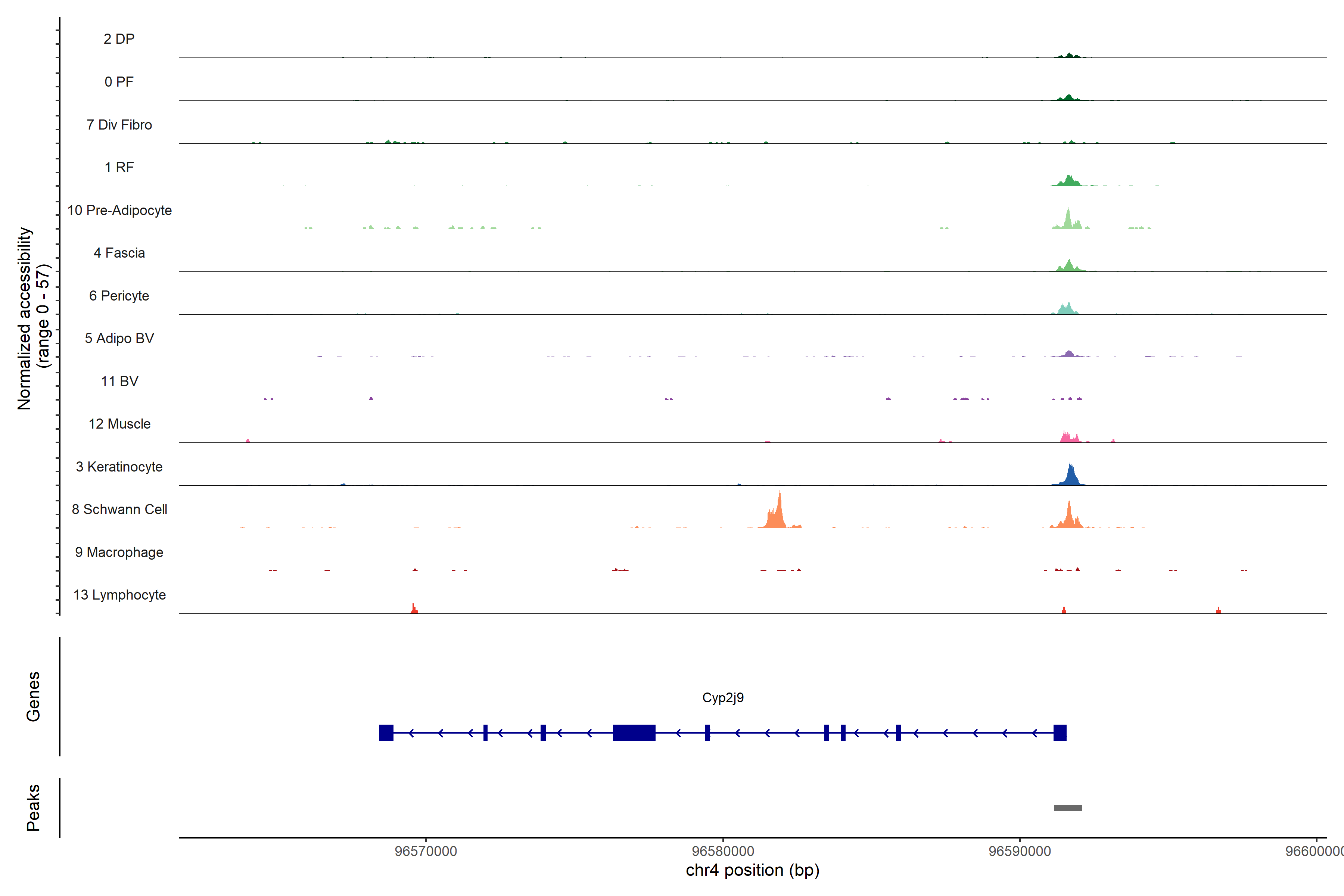Click the leftmost Cyp2j9 exon block

click(386, 732)
